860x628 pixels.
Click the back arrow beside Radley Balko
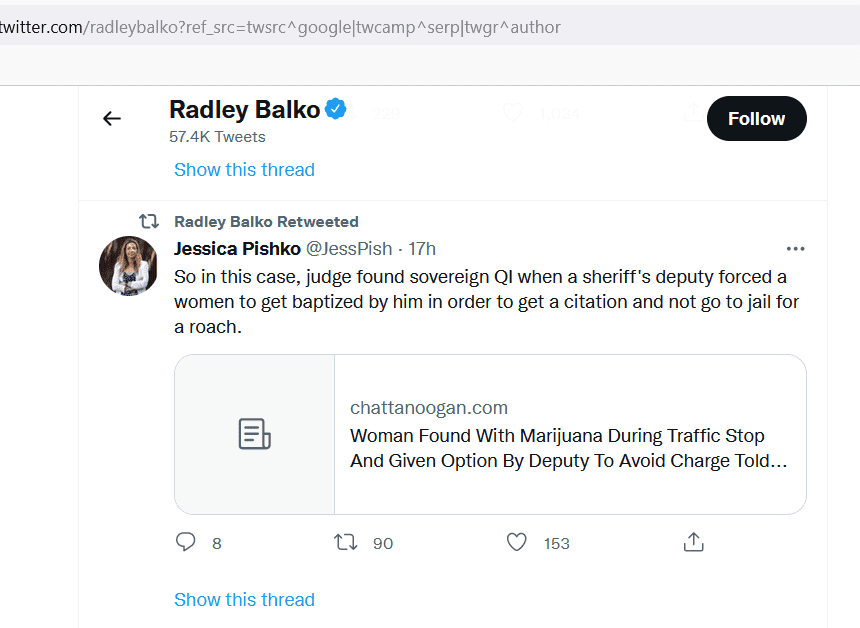(x=112, y=118)
